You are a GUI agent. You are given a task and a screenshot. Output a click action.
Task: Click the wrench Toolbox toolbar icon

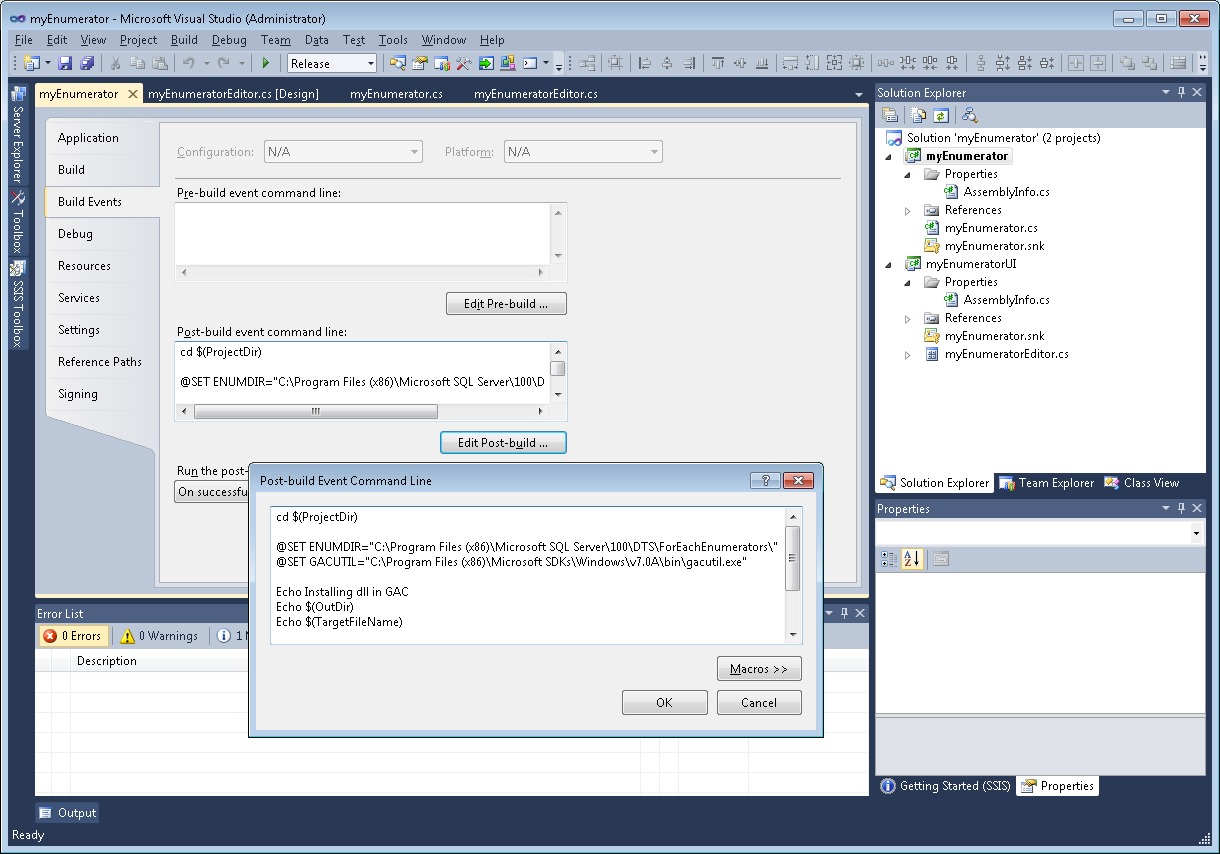tap(464, 63)
